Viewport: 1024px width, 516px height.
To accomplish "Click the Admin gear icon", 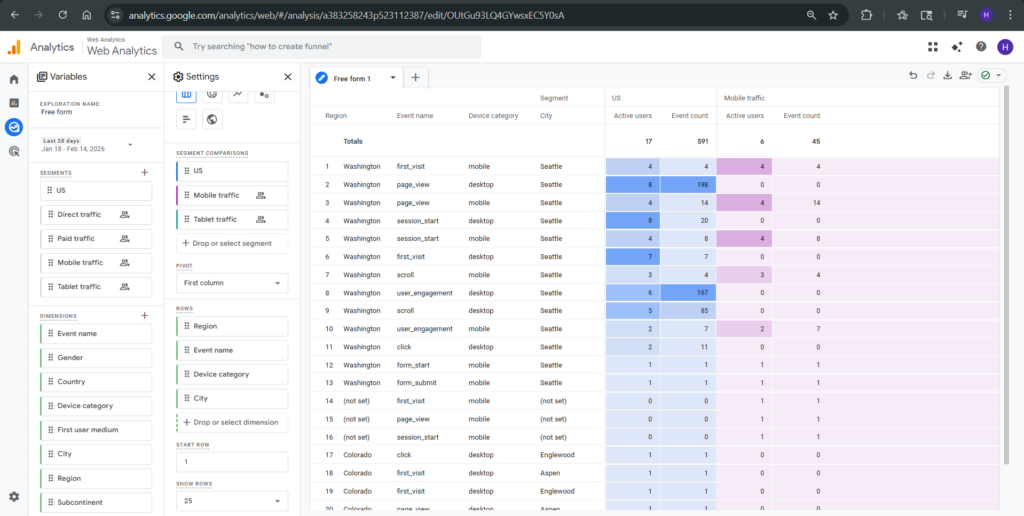I will click(14, 496).
